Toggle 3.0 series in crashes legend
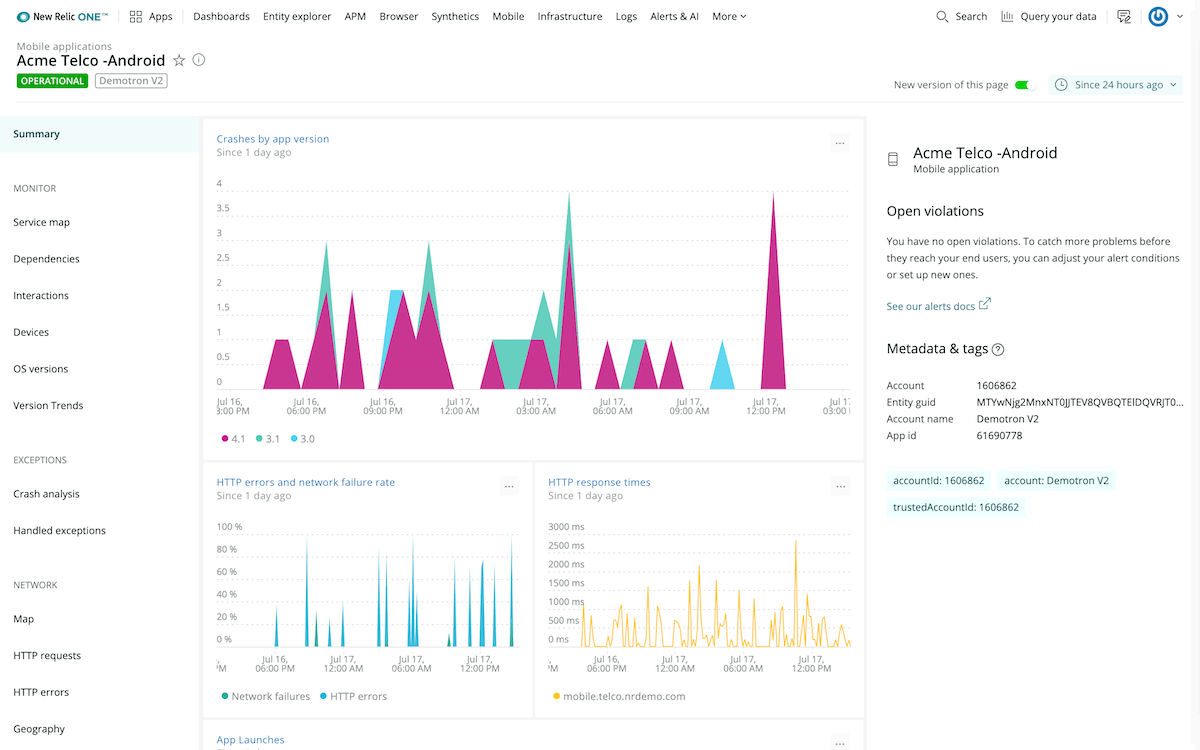This screenshot has height=750, width=1200. (x=303, y=439)
